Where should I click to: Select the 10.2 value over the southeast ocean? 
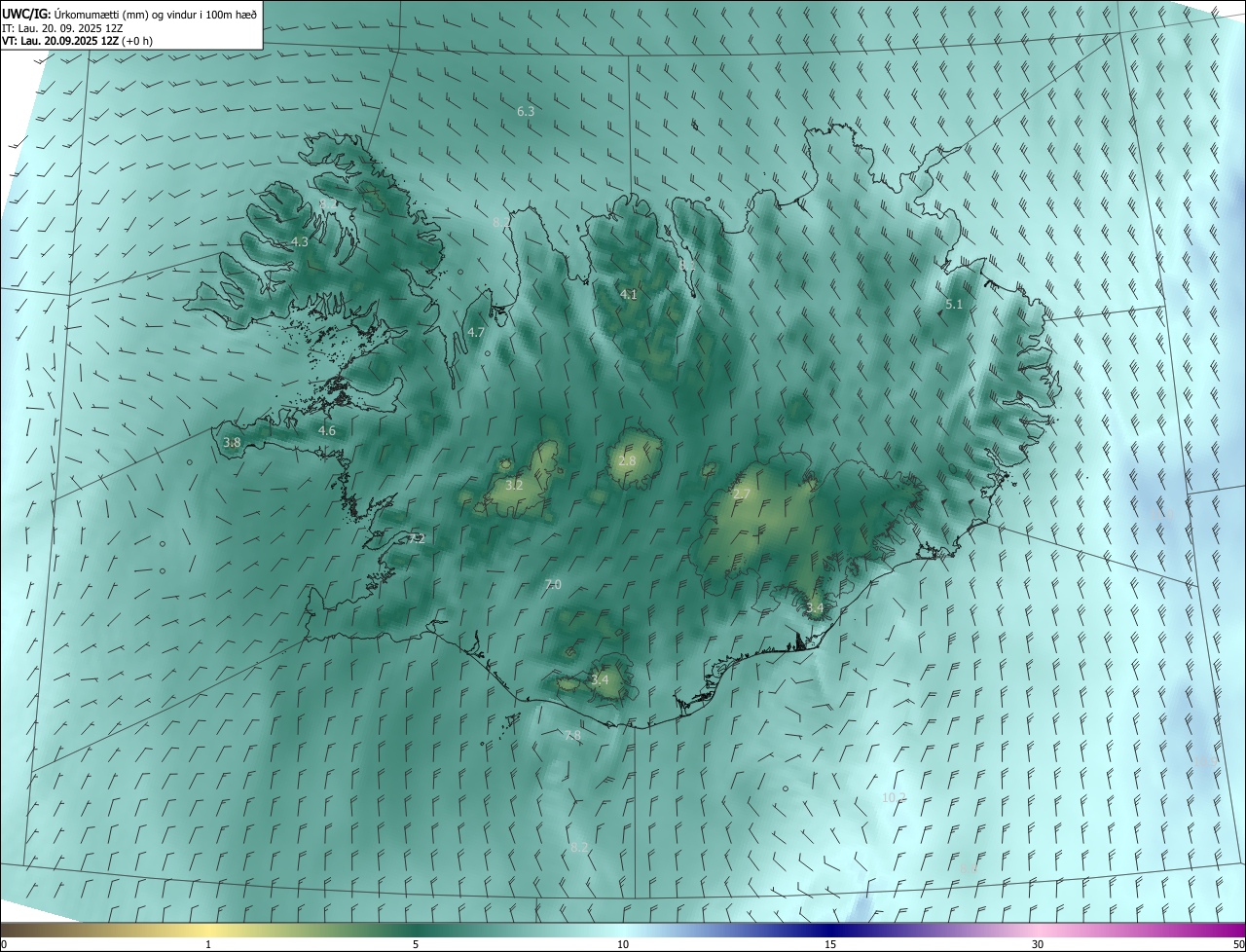point(894,798)
